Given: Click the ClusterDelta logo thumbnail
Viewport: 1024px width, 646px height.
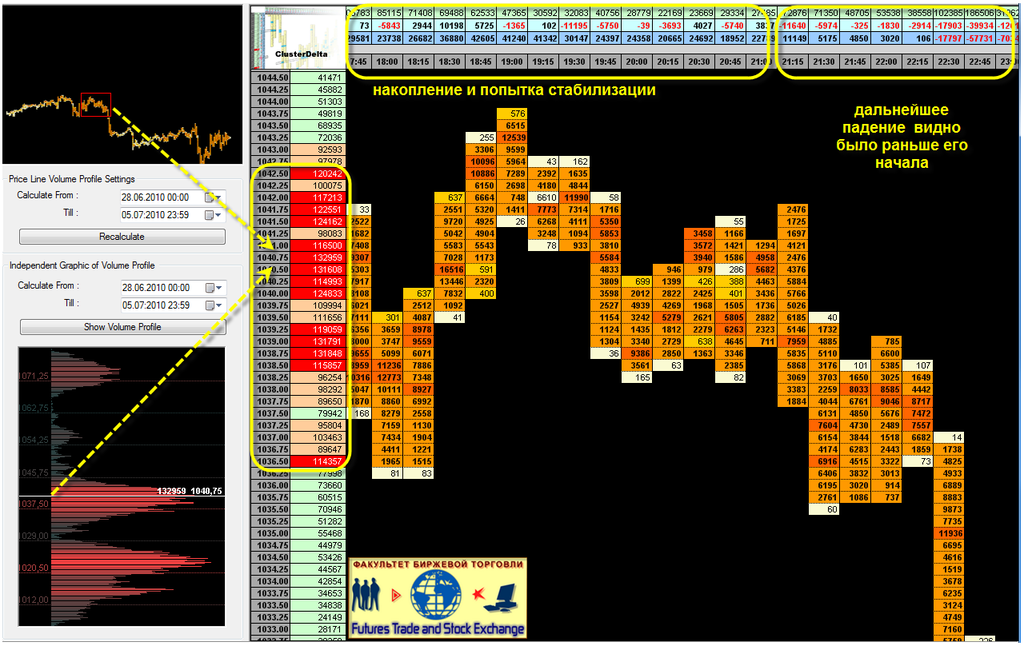Looking at the screenshot, I should pyautogui.click(x=299, y=38).
